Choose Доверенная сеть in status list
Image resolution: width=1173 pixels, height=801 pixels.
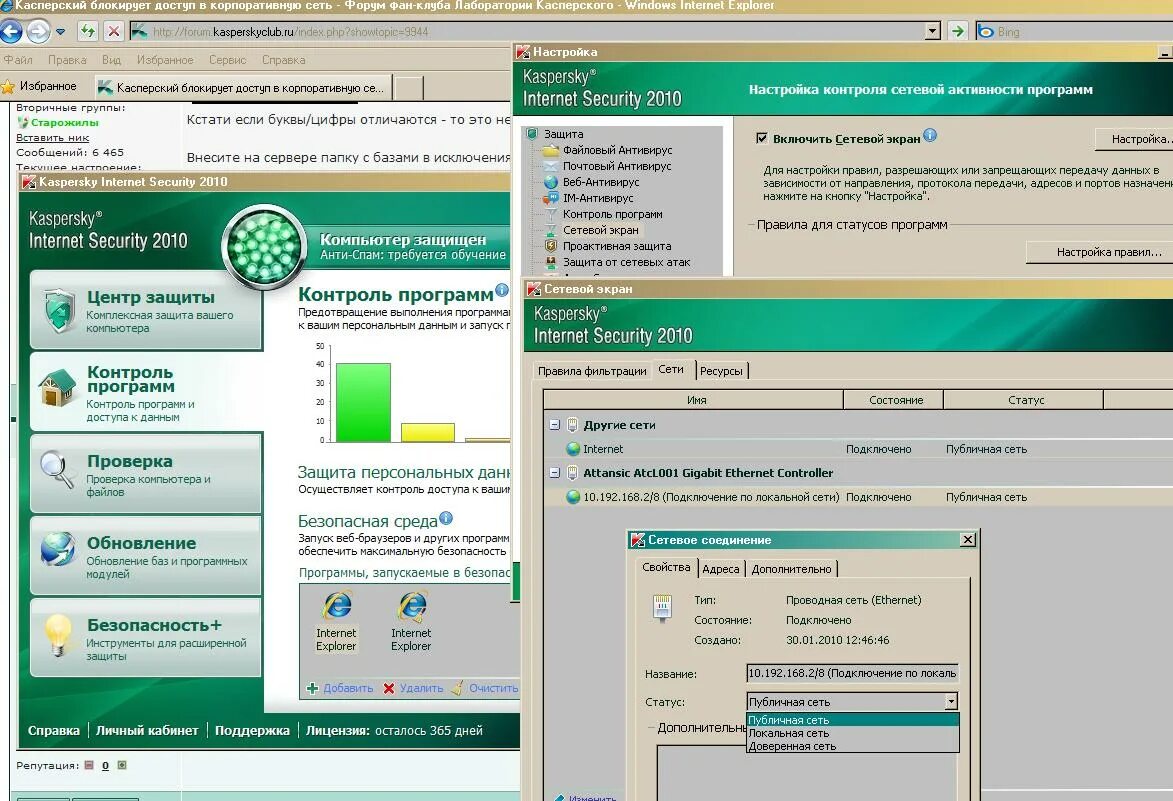852,746
